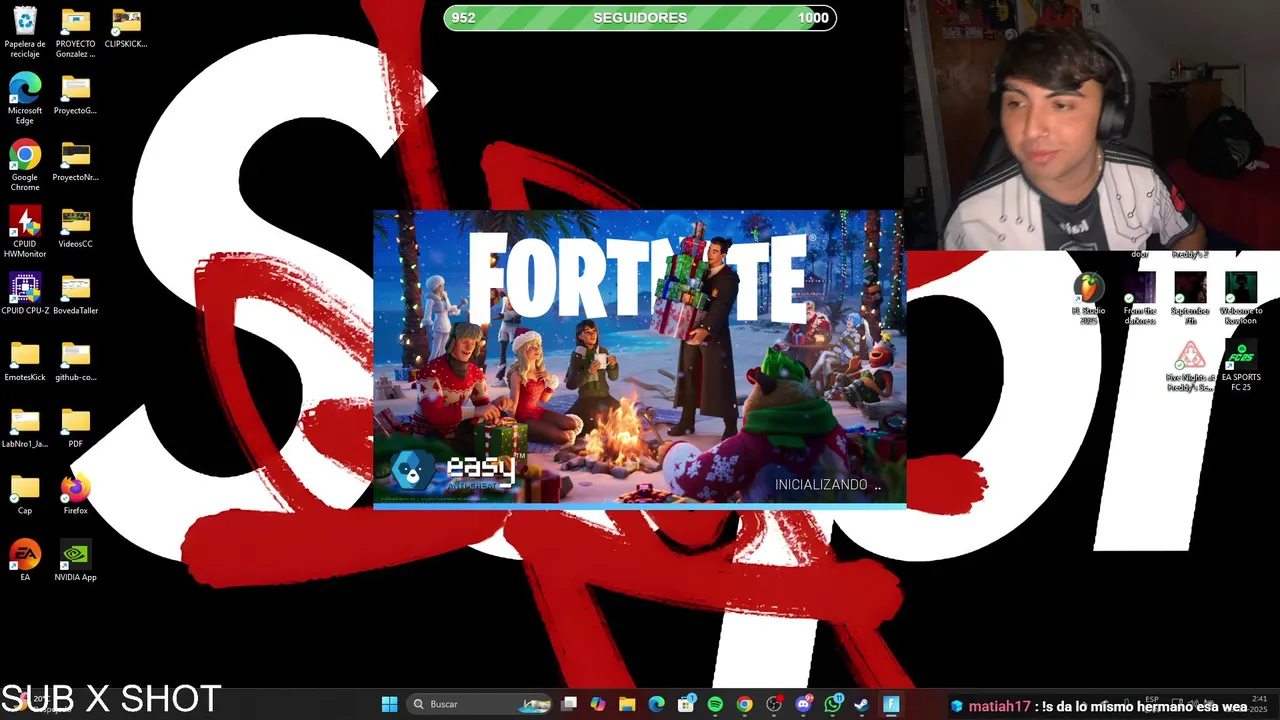Launch the FL Studio 2025 shortcut
This screenshot has height=720, width=1280.
click(1089, 299)
